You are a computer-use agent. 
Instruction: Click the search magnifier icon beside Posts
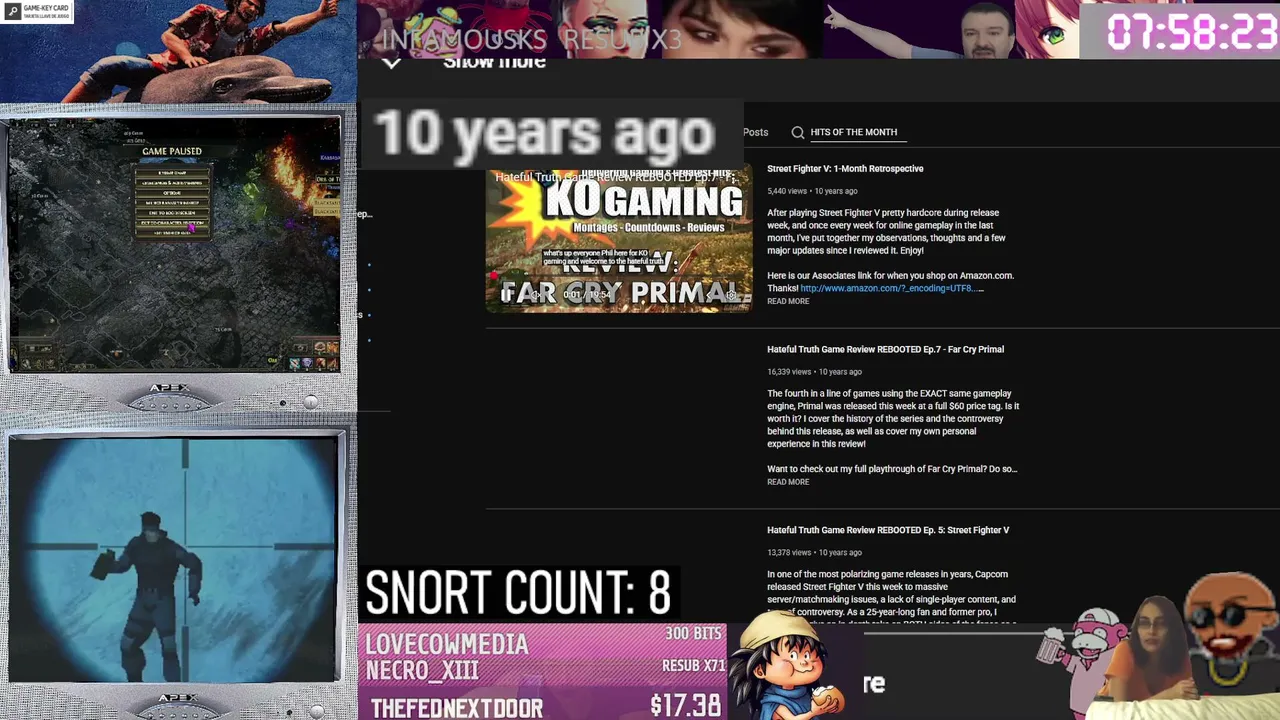pos(797,132)
